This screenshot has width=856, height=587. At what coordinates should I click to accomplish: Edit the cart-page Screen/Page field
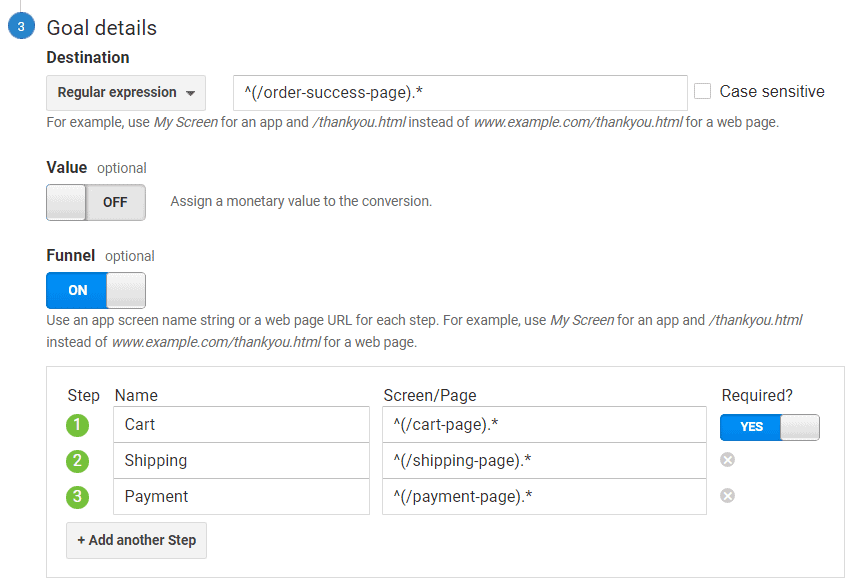click(x=544, y=424)
